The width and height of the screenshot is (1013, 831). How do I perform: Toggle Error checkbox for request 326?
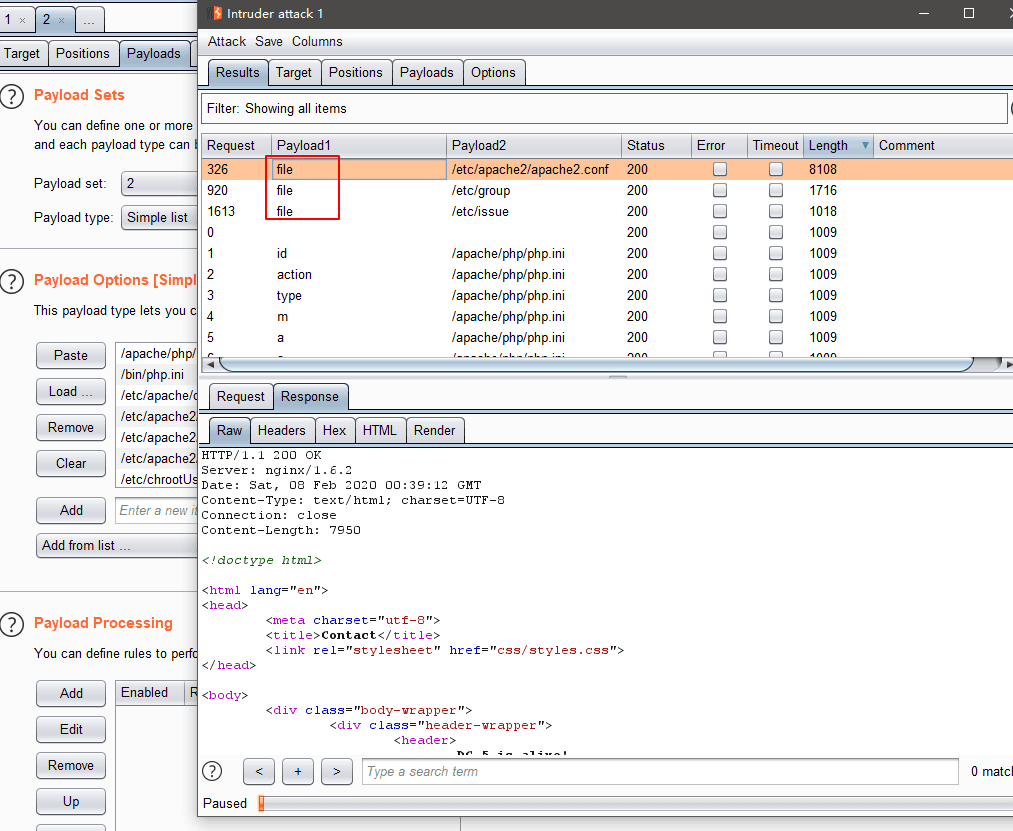pos(720,170)
